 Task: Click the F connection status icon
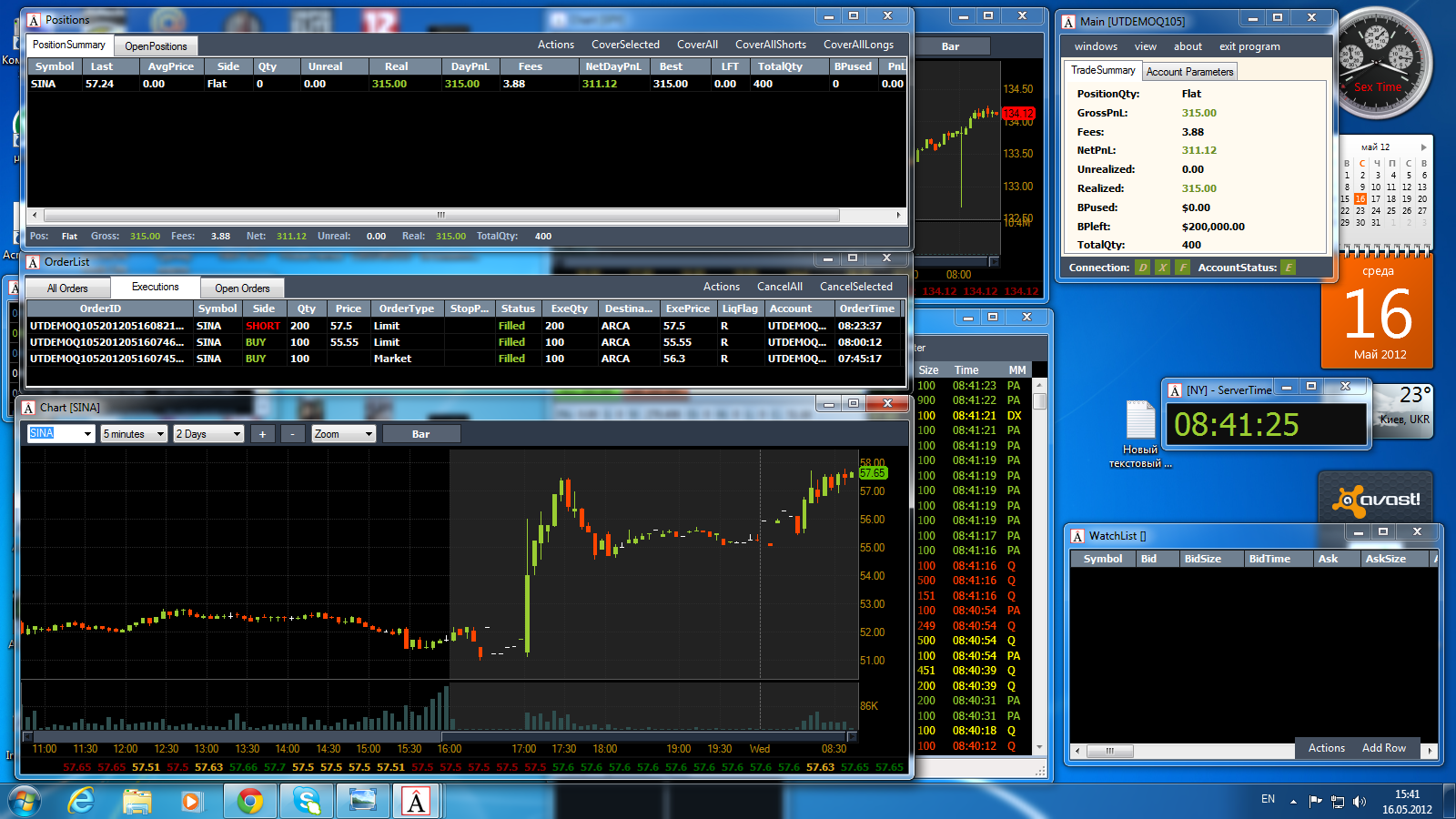point(1182,268)
